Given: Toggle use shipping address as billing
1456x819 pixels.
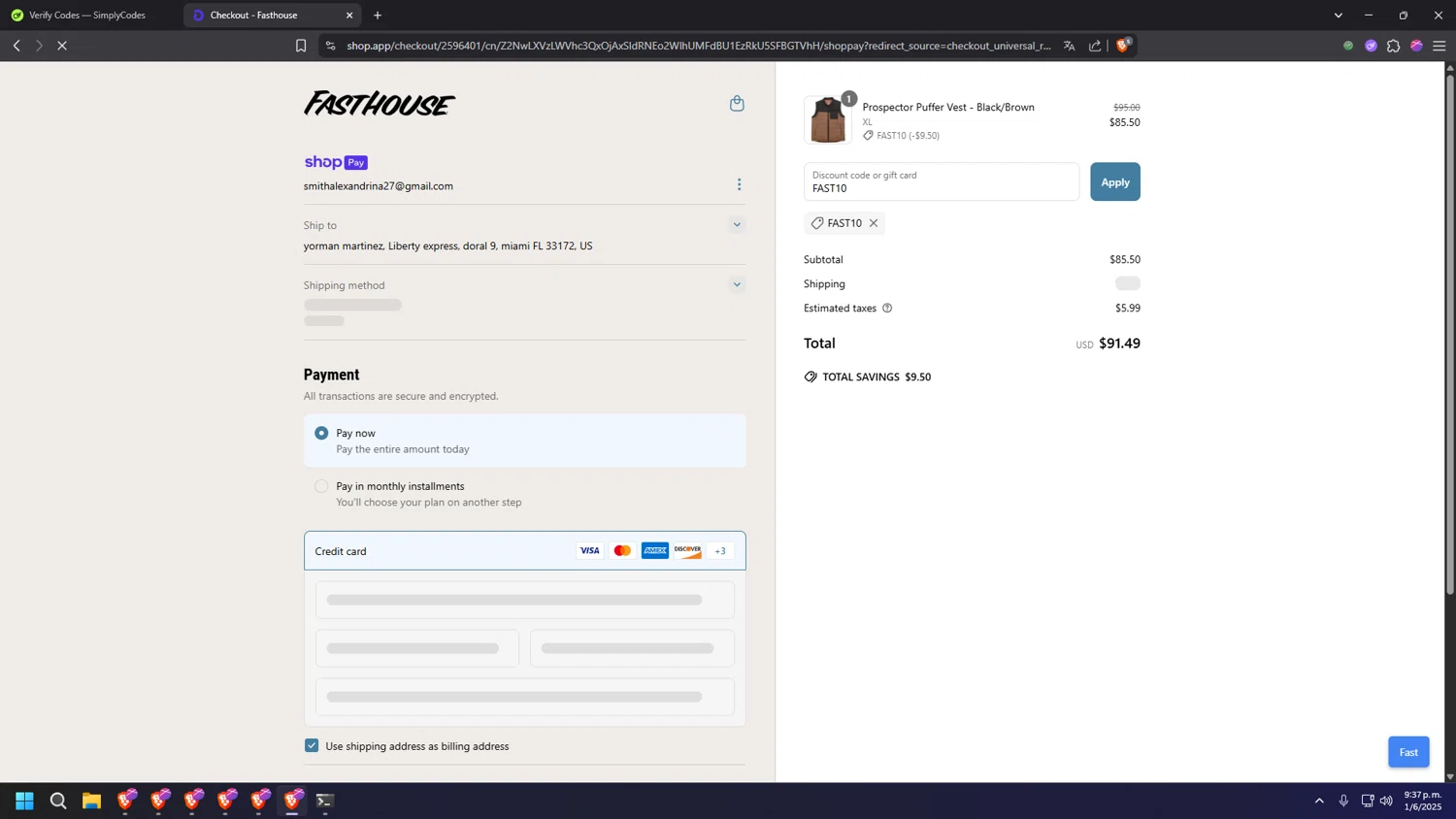Looking at the screenshot, I should [x=312, y=745].
